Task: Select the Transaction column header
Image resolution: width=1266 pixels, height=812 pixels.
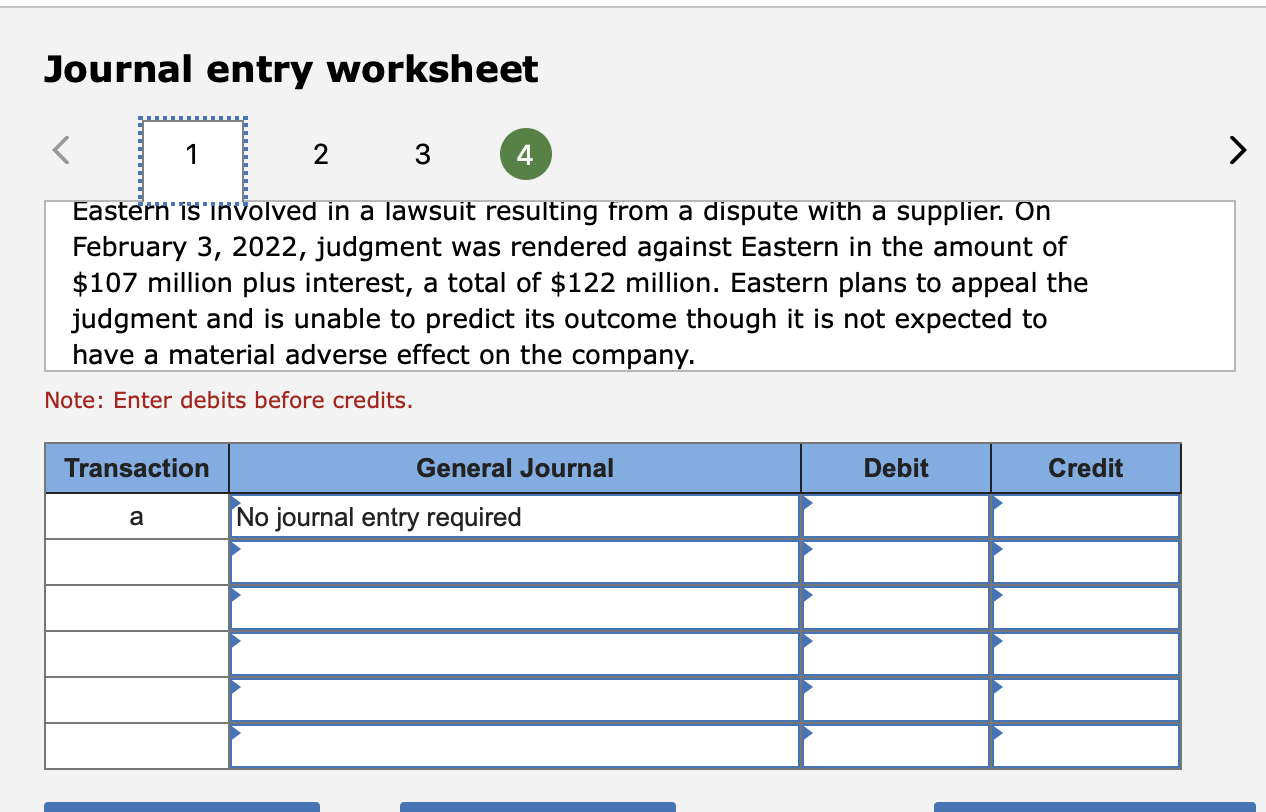Action: 137,468
